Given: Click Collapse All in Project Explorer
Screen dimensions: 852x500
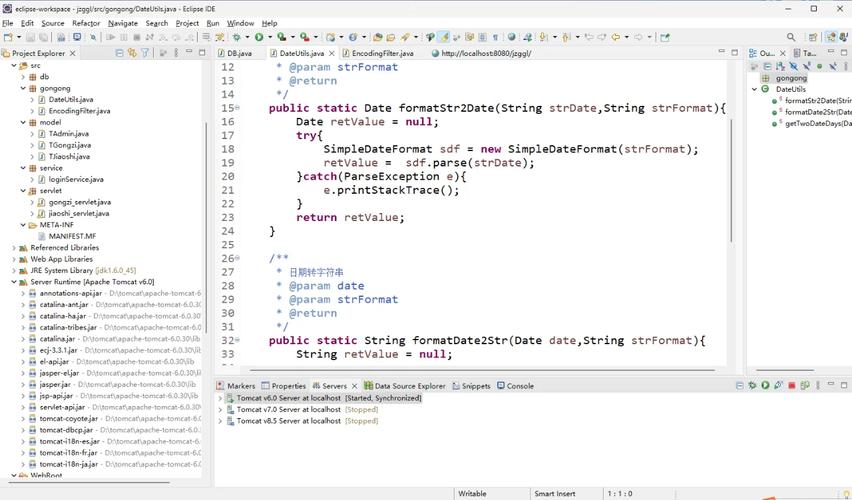Looking at the screenshot, I should click(119, 53).
